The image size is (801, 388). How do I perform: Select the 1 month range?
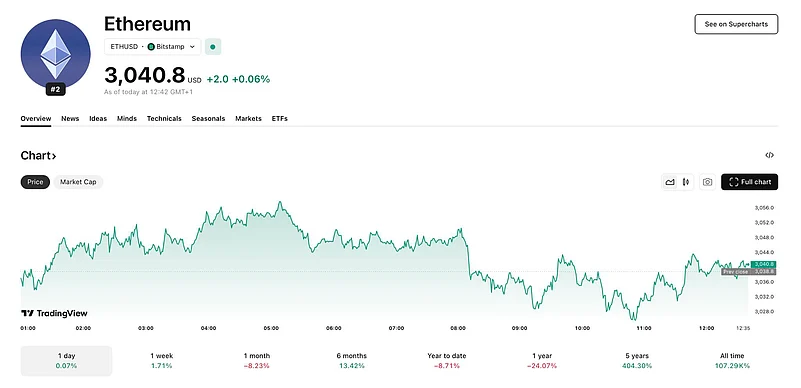pyautogui.click(x=257, y=361)
